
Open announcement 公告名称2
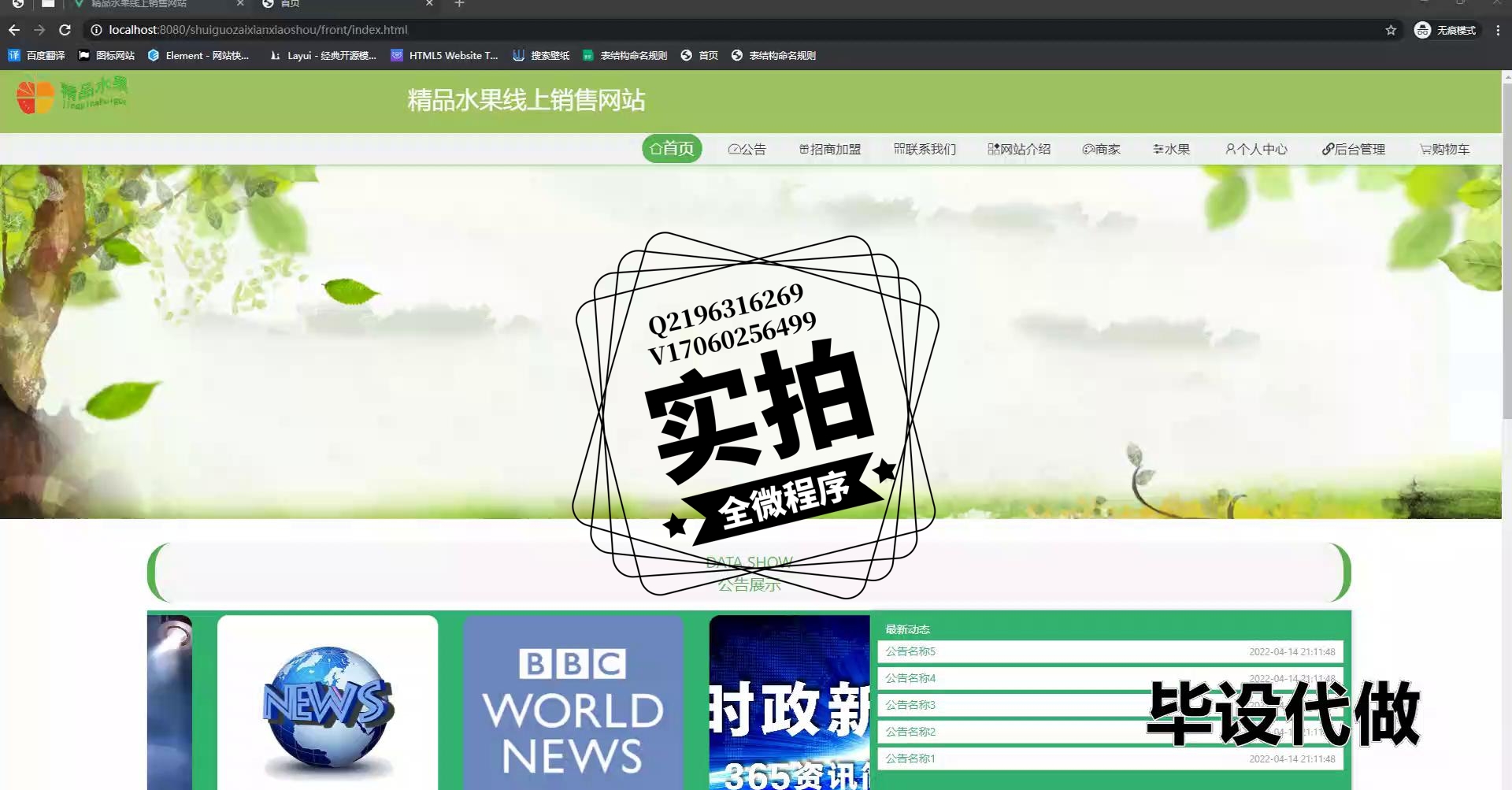[1110, 732]
